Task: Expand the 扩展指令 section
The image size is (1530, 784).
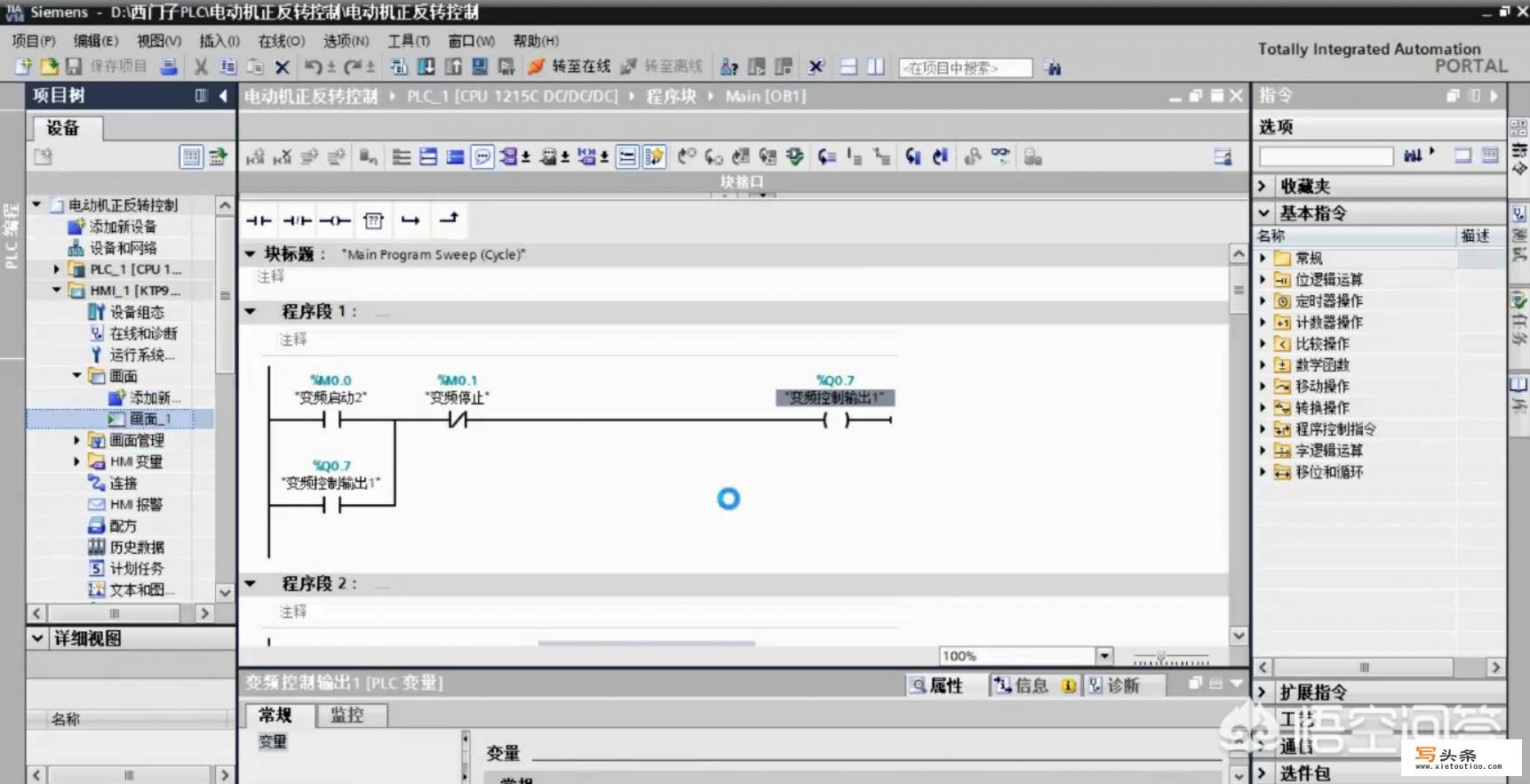Action: [1262, 692]
